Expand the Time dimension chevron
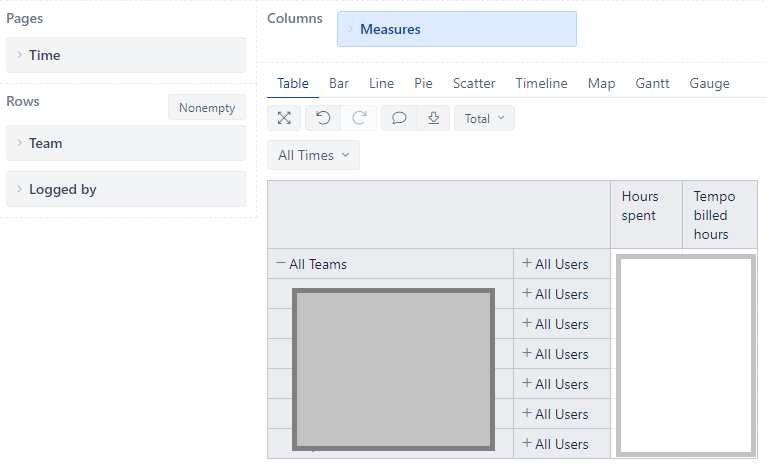 point(20,55)
